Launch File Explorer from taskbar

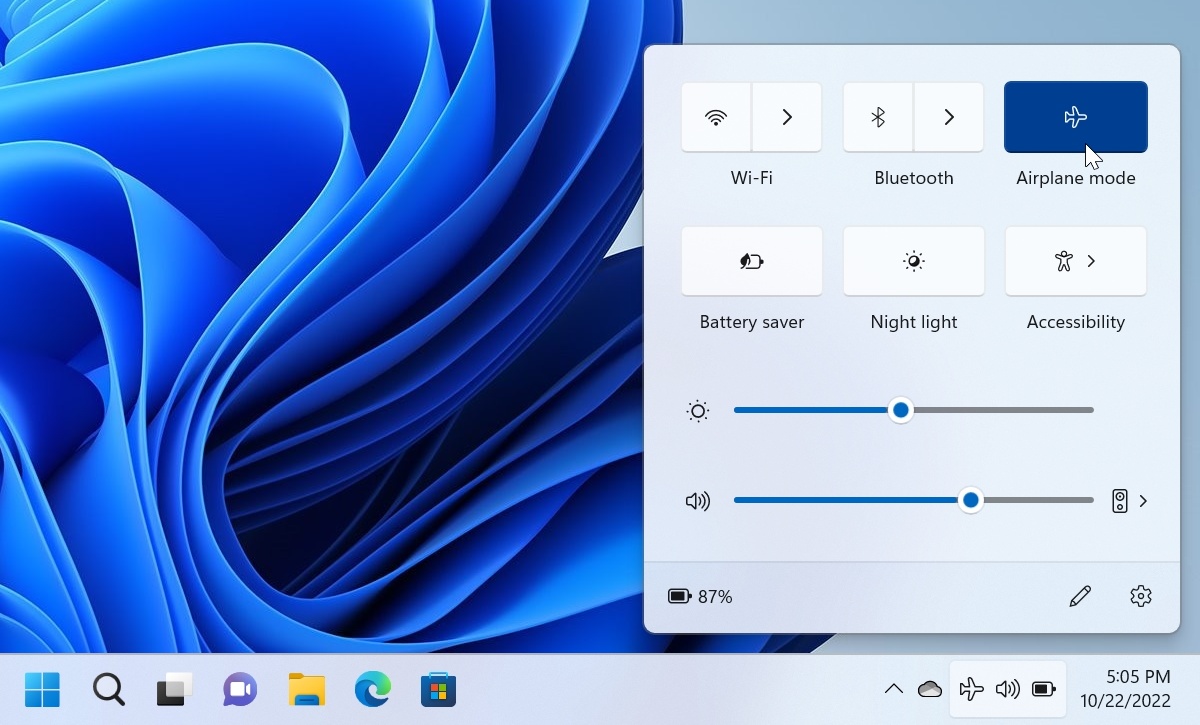click(306, 689)
